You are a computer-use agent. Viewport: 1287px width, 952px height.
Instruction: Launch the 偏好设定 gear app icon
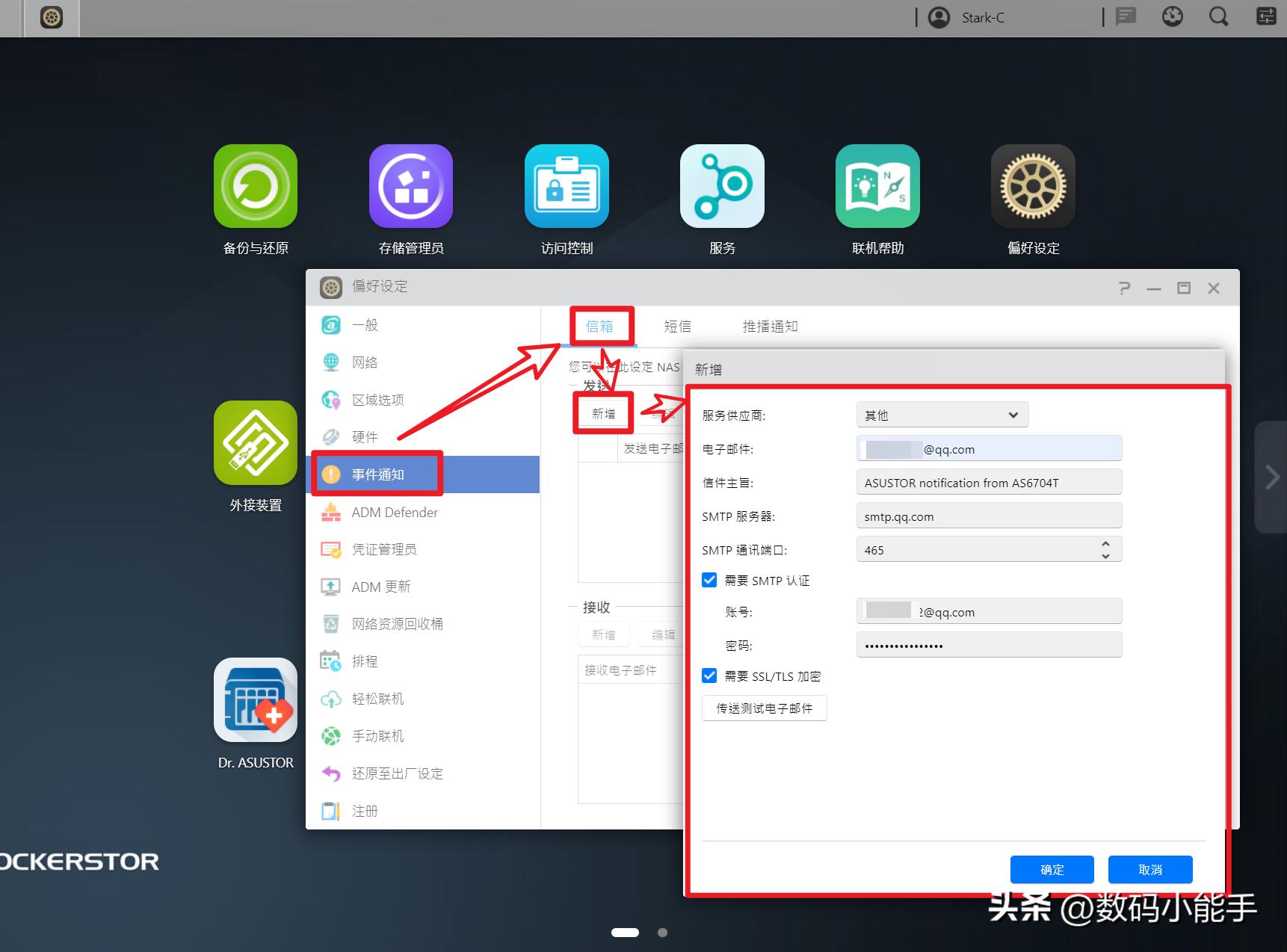point(1033,186)
